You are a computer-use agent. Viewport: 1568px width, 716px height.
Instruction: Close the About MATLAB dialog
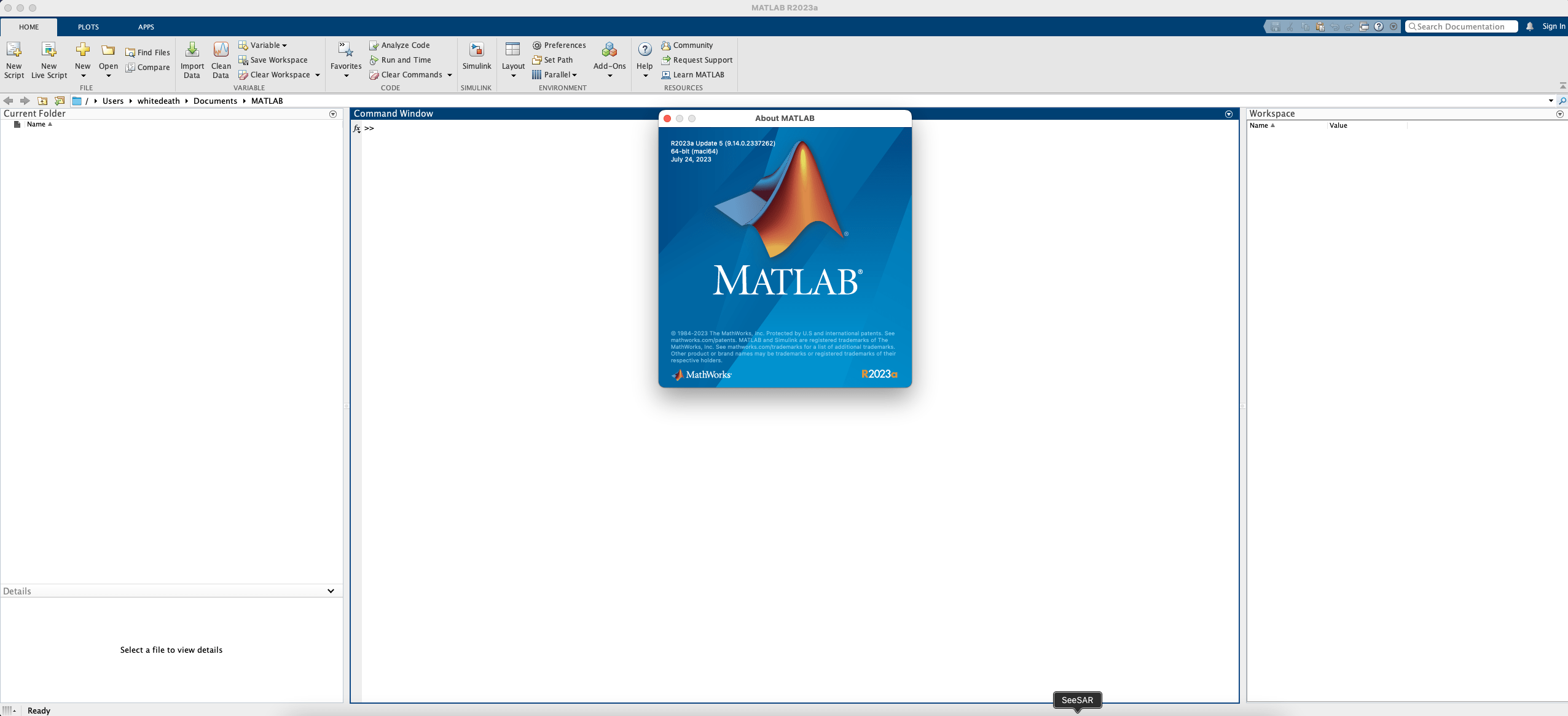(x=667, y=119)
